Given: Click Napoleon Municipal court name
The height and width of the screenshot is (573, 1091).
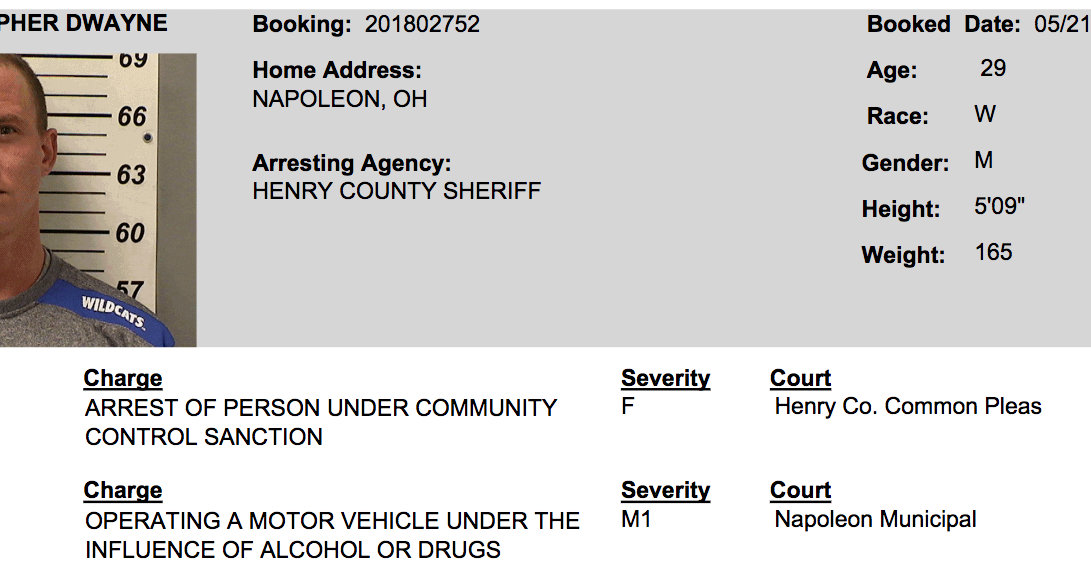Looking at the screenshot, I should (875, 519).
